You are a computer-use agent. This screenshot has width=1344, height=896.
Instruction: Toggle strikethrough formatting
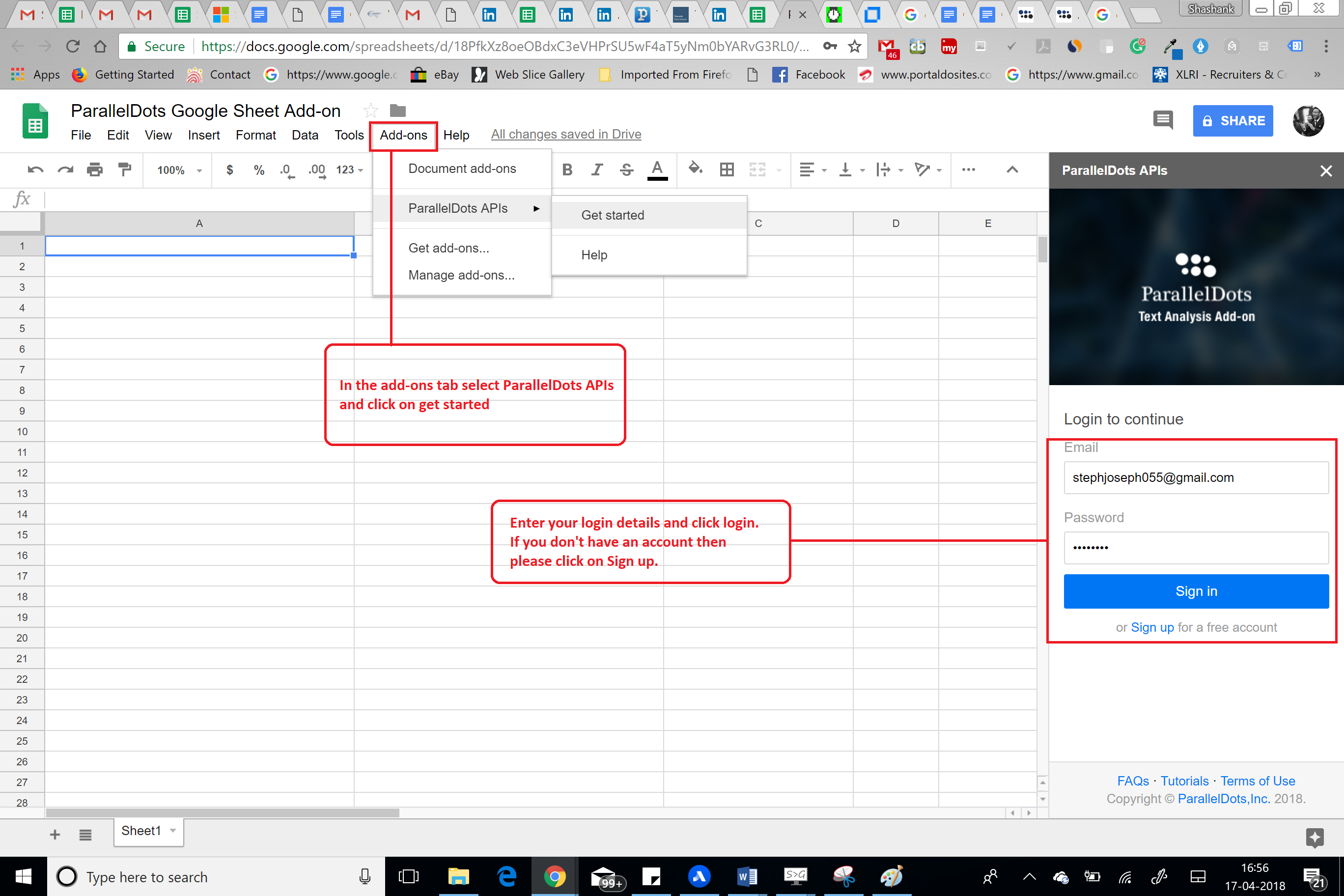626,169
